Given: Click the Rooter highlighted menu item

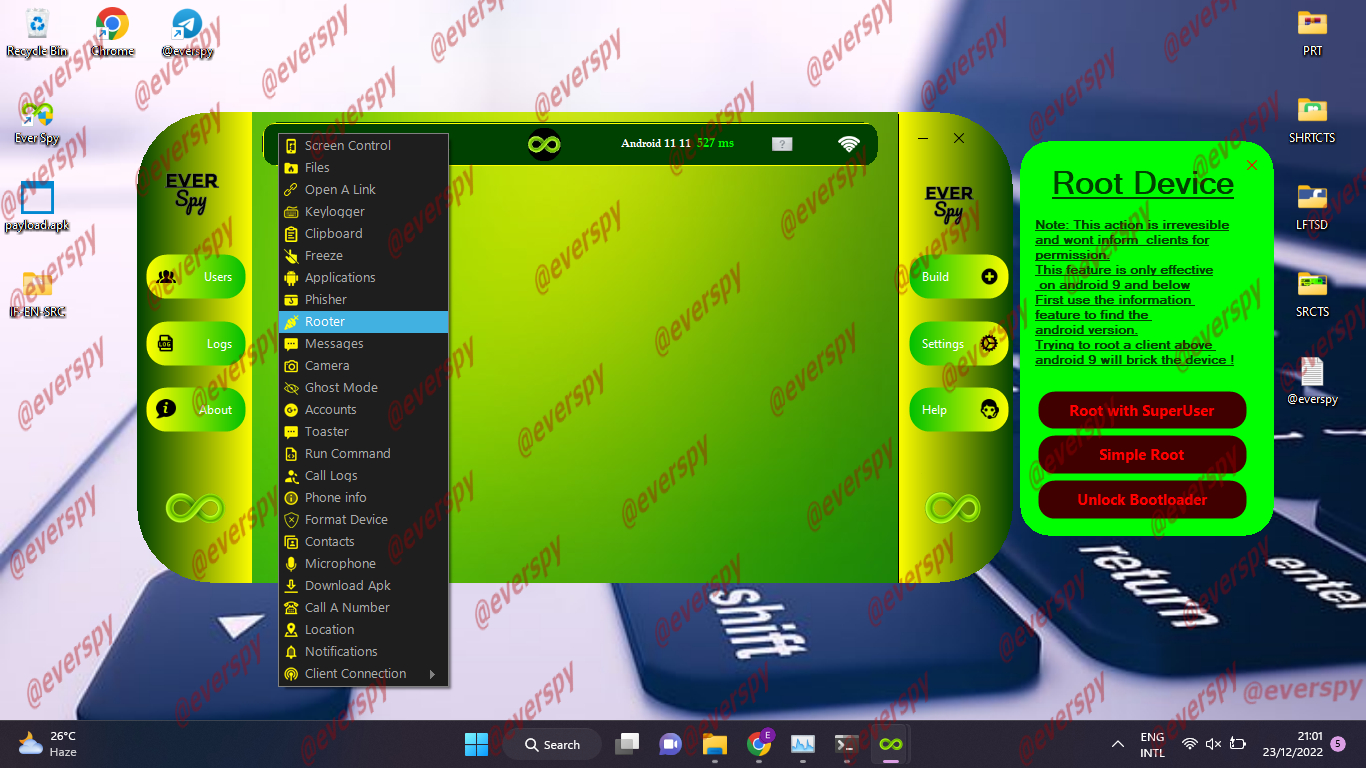Looking at the screenshot, I should click(363, 322).
